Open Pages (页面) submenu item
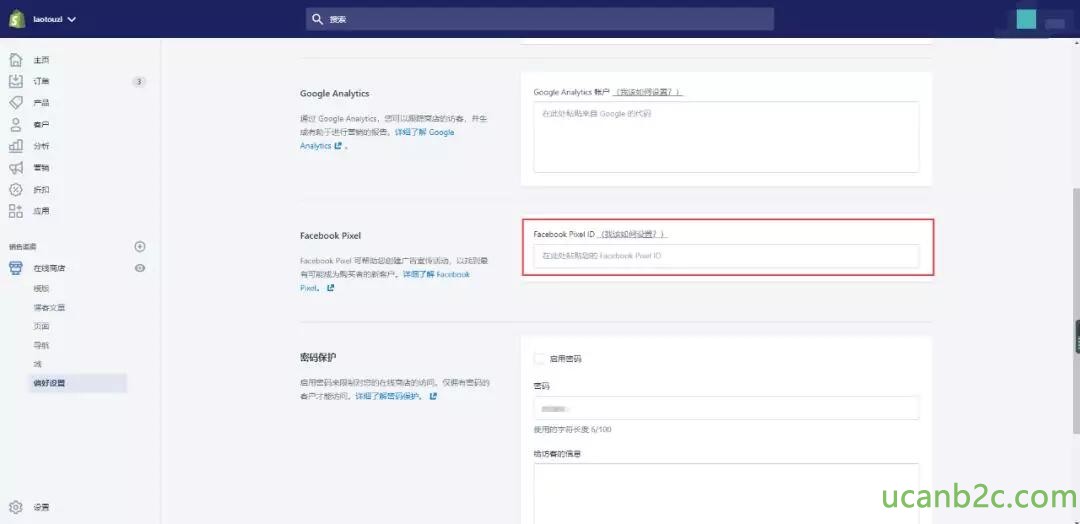1080x524 pixels. point(41,326)
